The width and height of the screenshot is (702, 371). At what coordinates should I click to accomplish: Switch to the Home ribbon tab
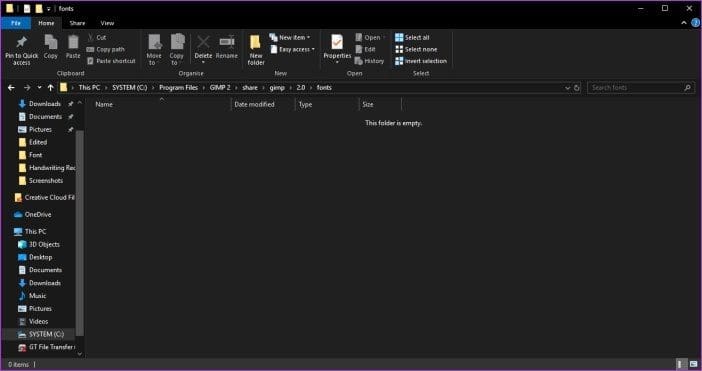point(46,23)
